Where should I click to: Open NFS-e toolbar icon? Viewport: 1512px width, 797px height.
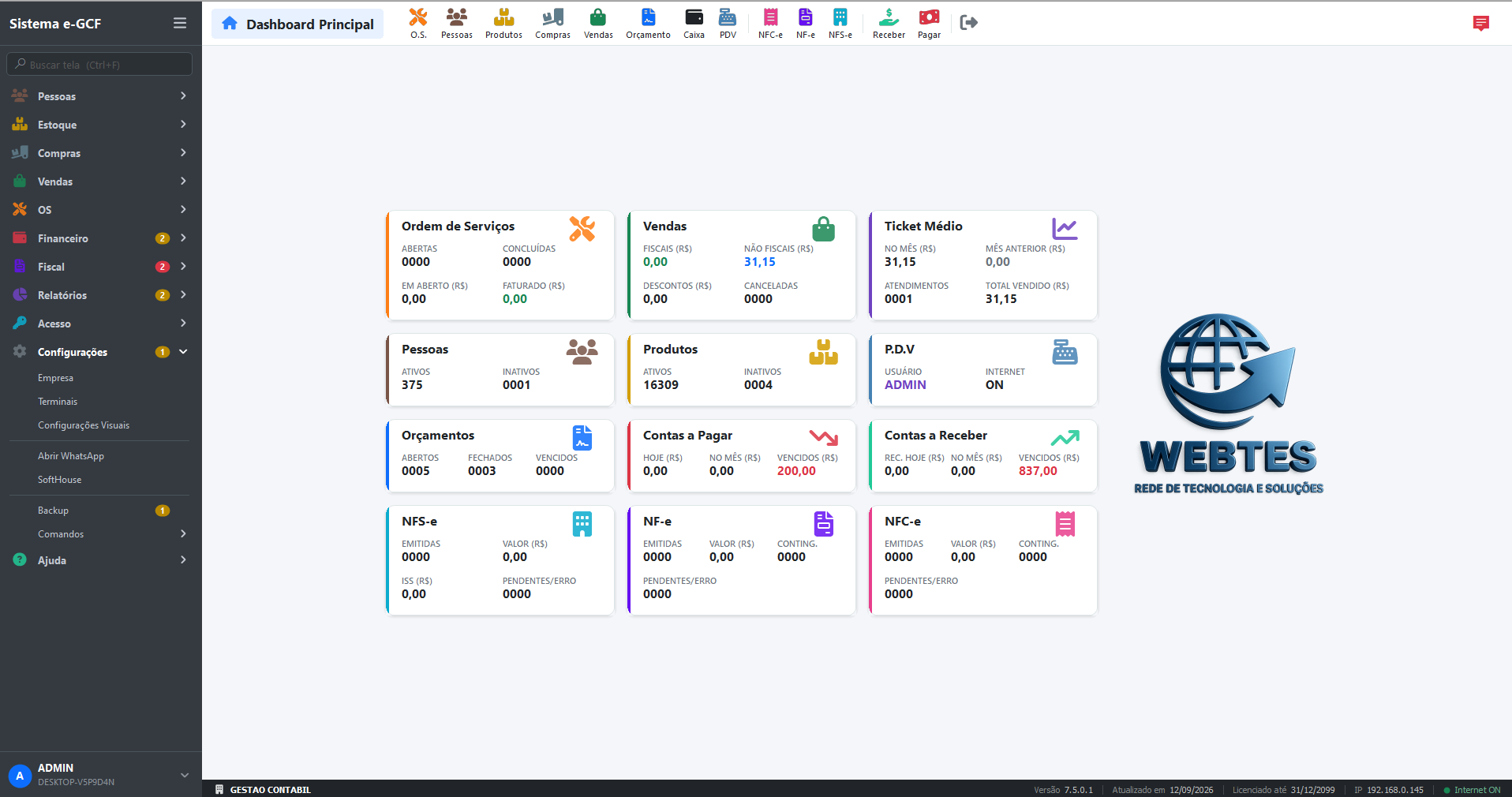pyautogui.click(x=840, y=23)
